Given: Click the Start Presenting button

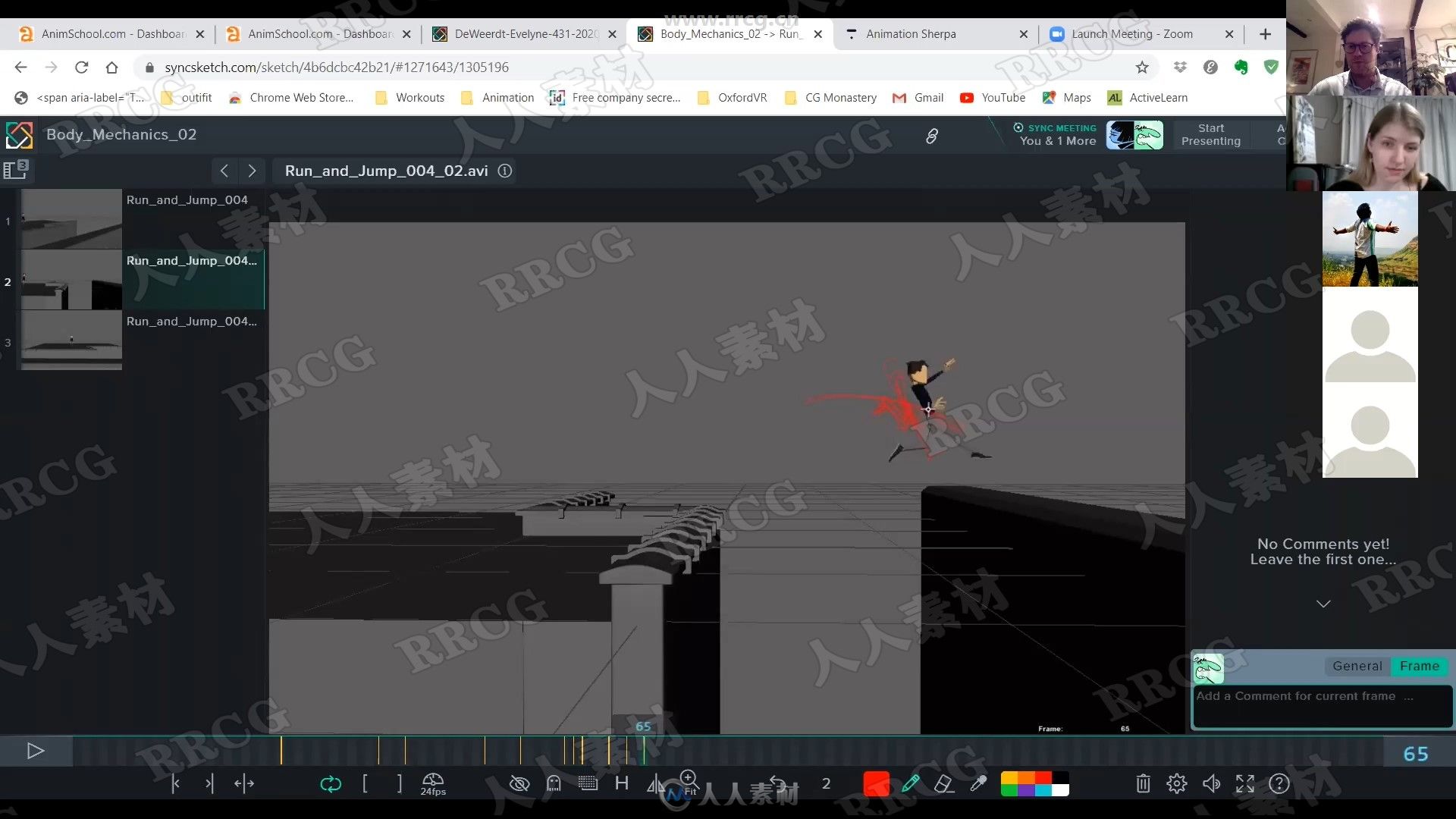Looking at the screenshot, I should (x=1211, y=134).
